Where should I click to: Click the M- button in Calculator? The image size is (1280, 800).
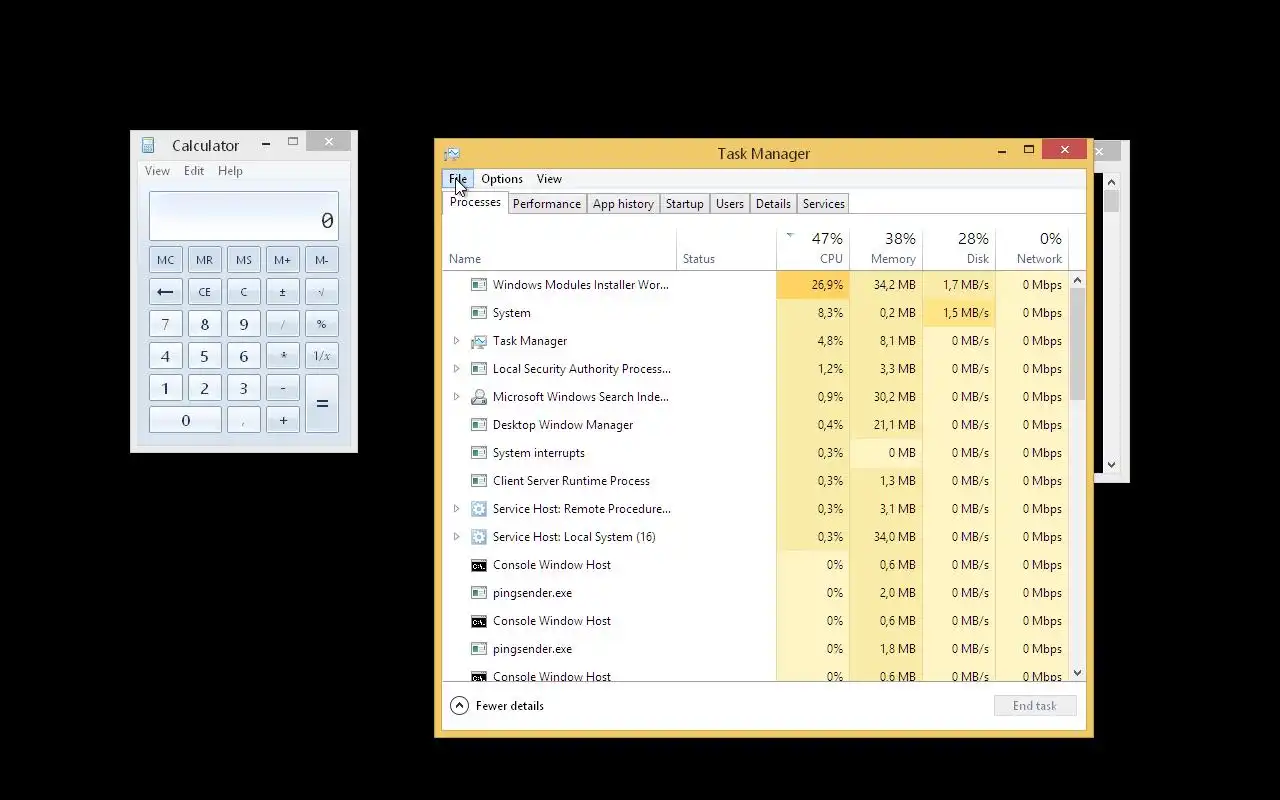[x=322, y=260]
